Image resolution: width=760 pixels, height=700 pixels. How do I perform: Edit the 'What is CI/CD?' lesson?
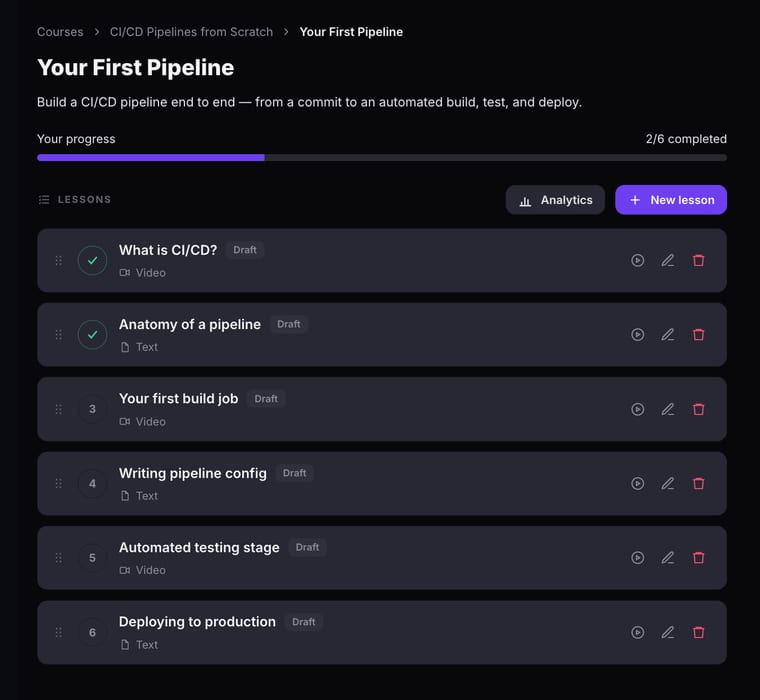tap(668, 260)
